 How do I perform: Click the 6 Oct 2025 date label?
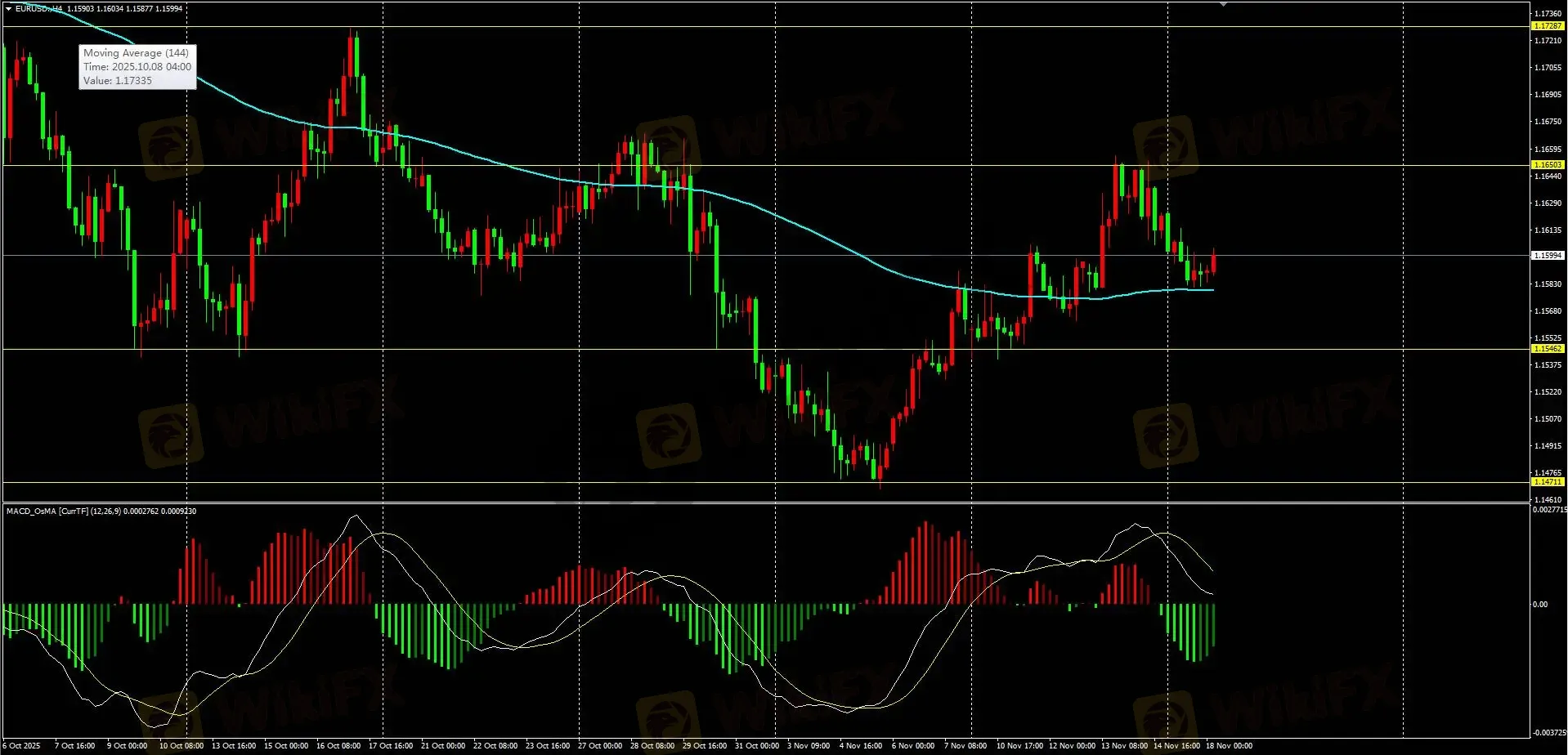21,746
